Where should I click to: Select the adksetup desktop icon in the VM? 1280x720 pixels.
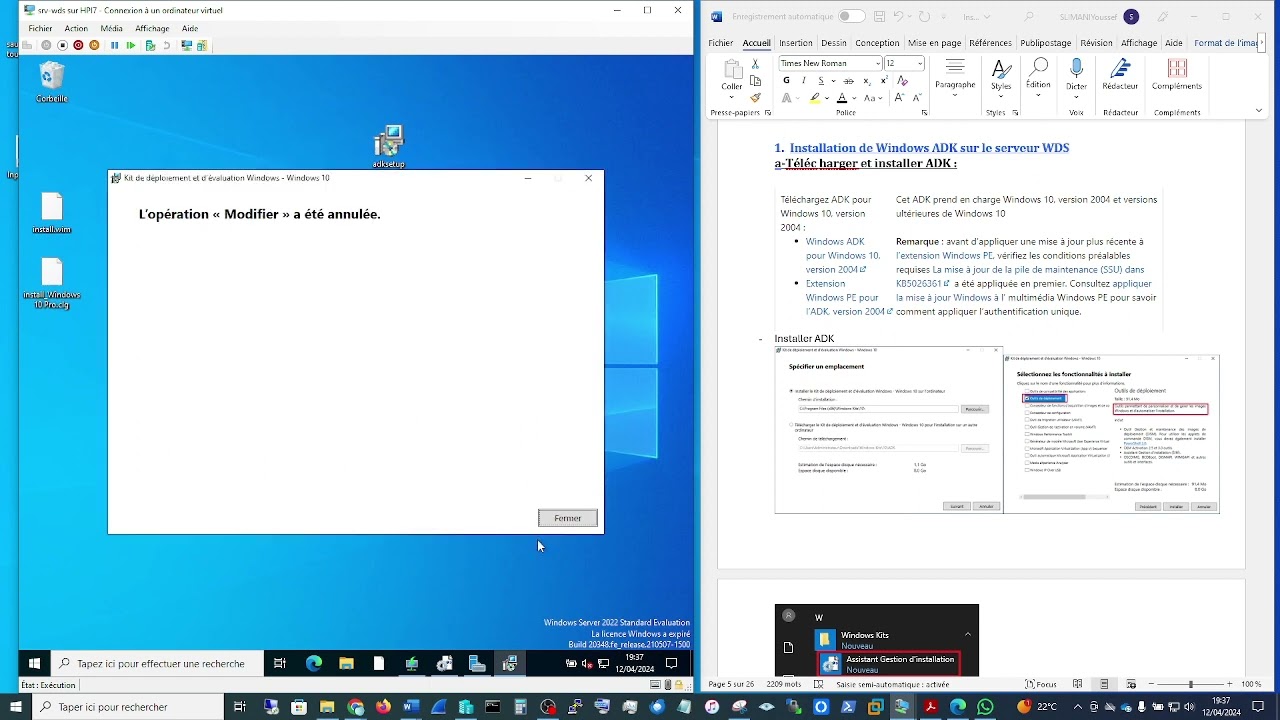click(x=388, y=146)
